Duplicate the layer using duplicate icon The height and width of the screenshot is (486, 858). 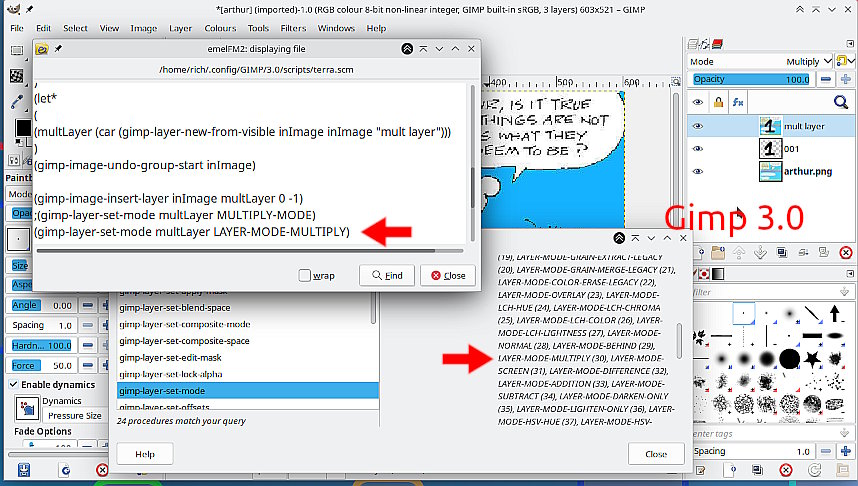click(781, 252)
